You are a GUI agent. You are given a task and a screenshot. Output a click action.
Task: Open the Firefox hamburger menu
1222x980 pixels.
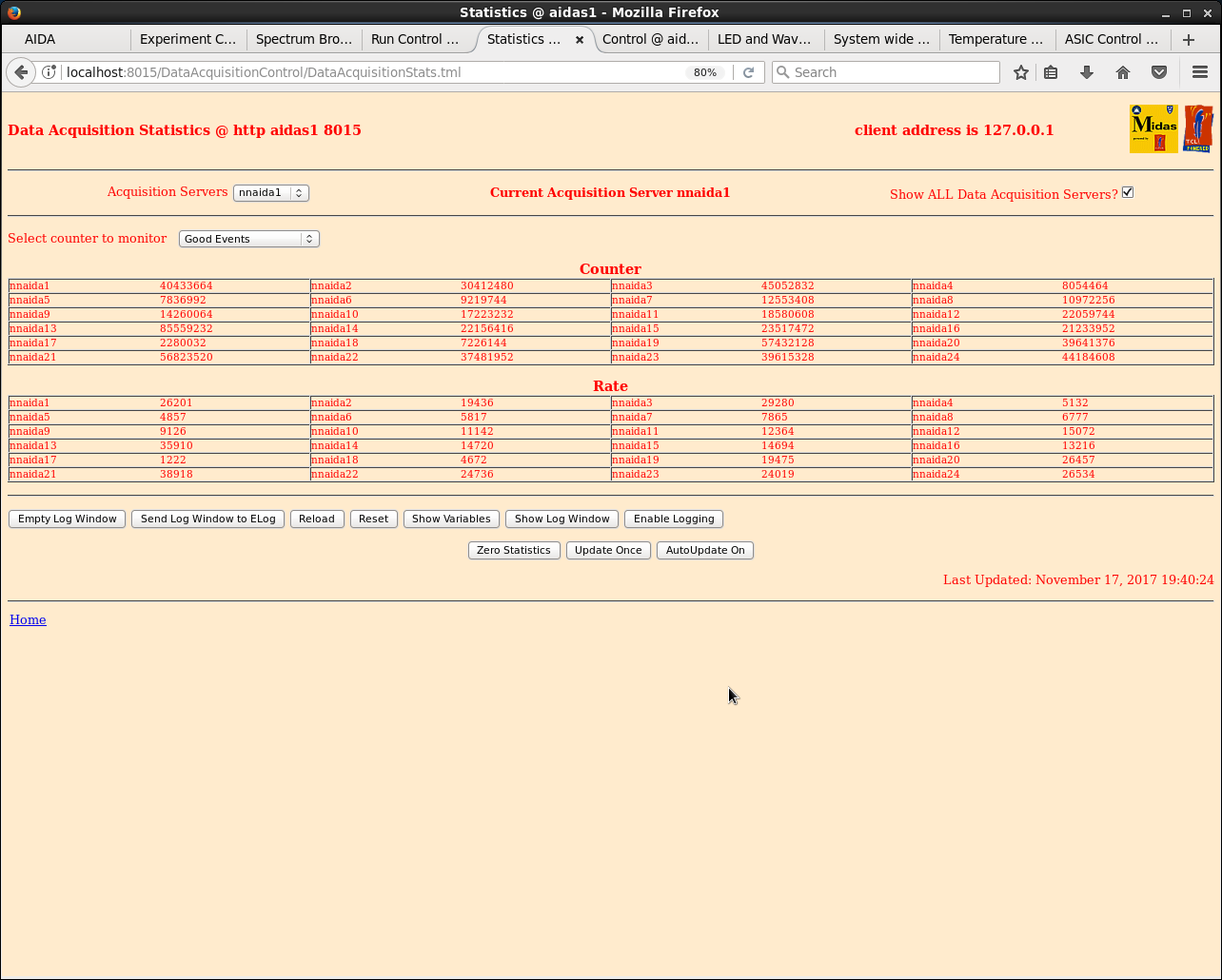(1200, 72)
